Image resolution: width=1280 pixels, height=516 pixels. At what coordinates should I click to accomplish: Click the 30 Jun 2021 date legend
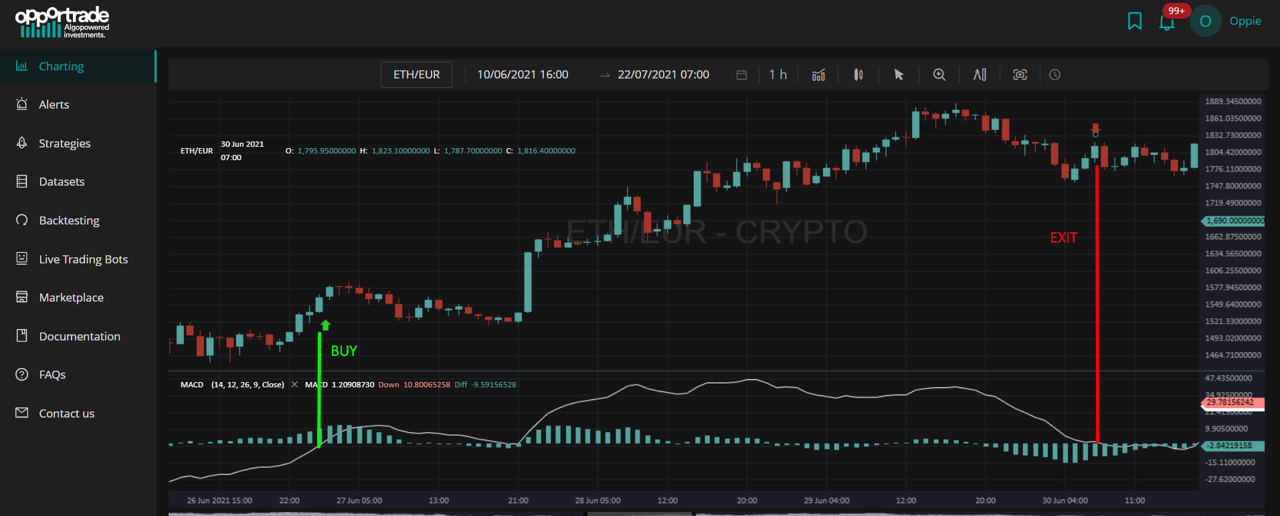[x=241, y=151]
